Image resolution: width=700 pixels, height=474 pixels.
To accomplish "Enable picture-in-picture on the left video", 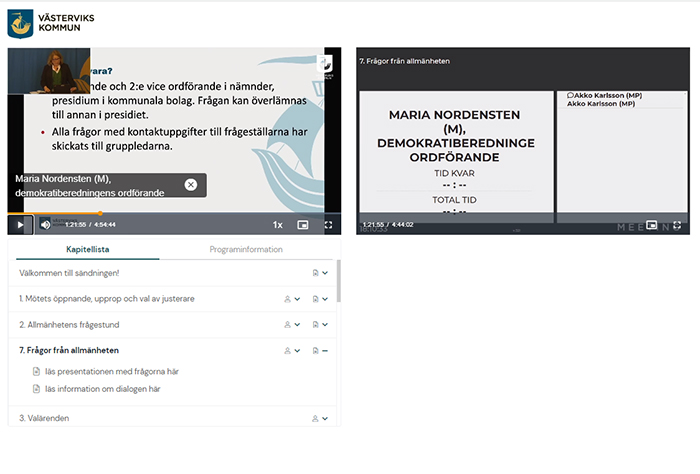I will pos(303,225).
